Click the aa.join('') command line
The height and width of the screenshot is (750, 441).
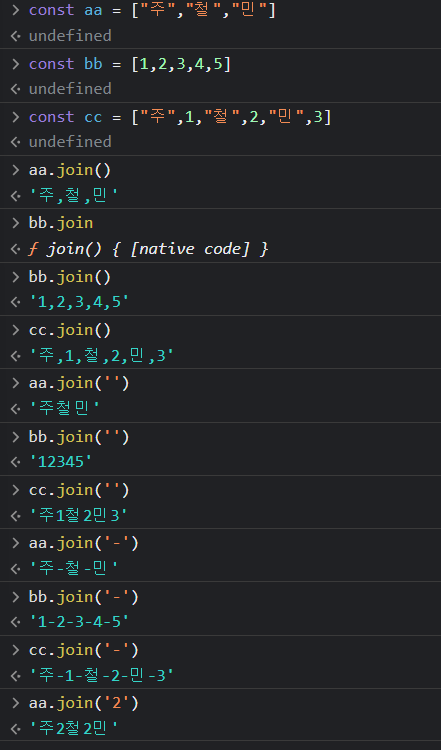pyautogui.click(x=79, y=383)
